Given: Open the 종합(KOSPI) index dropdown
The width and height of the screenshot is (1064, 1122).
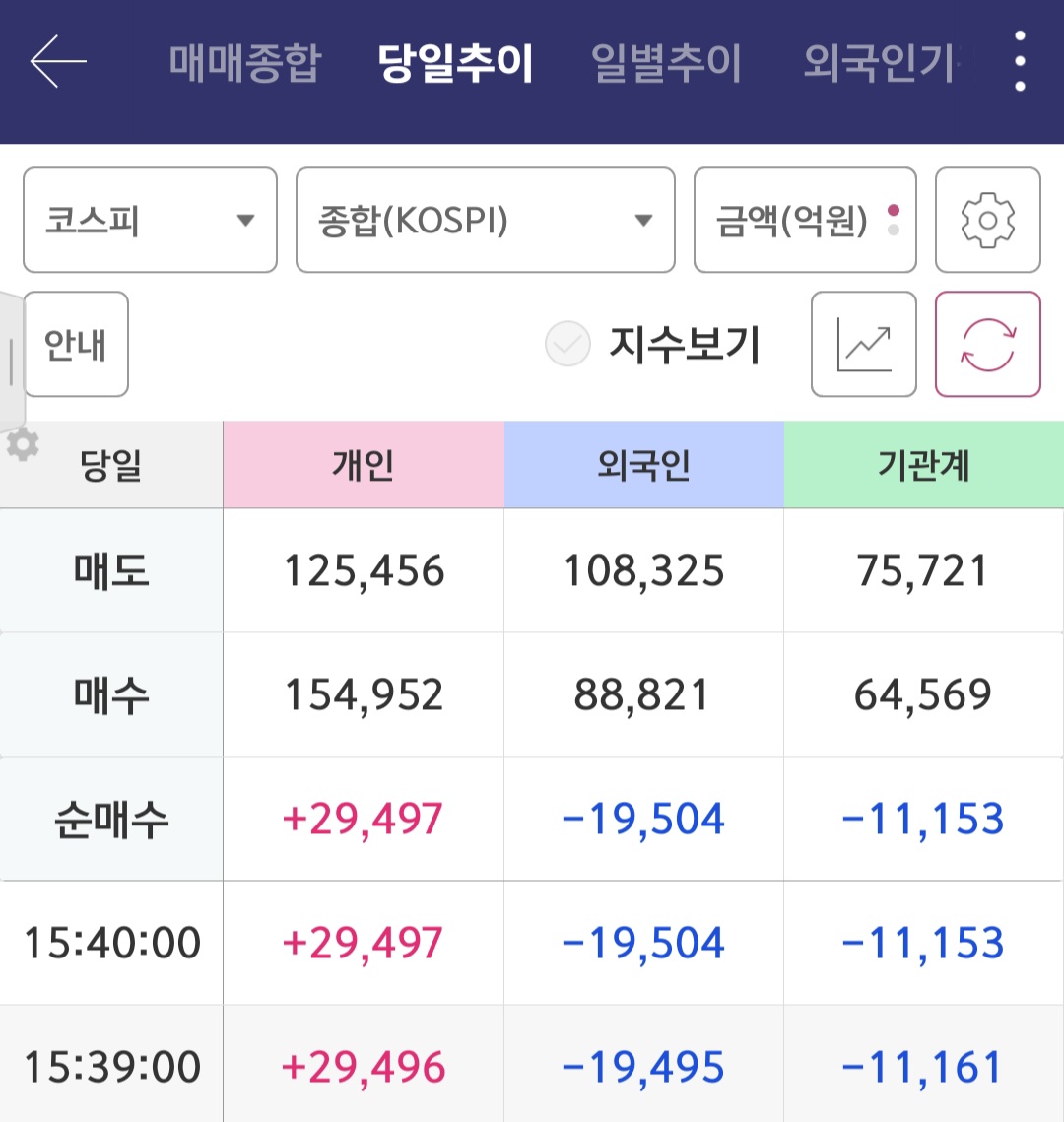Looking at the screenshot, I should pyautogui.click(x=485, y=220).
